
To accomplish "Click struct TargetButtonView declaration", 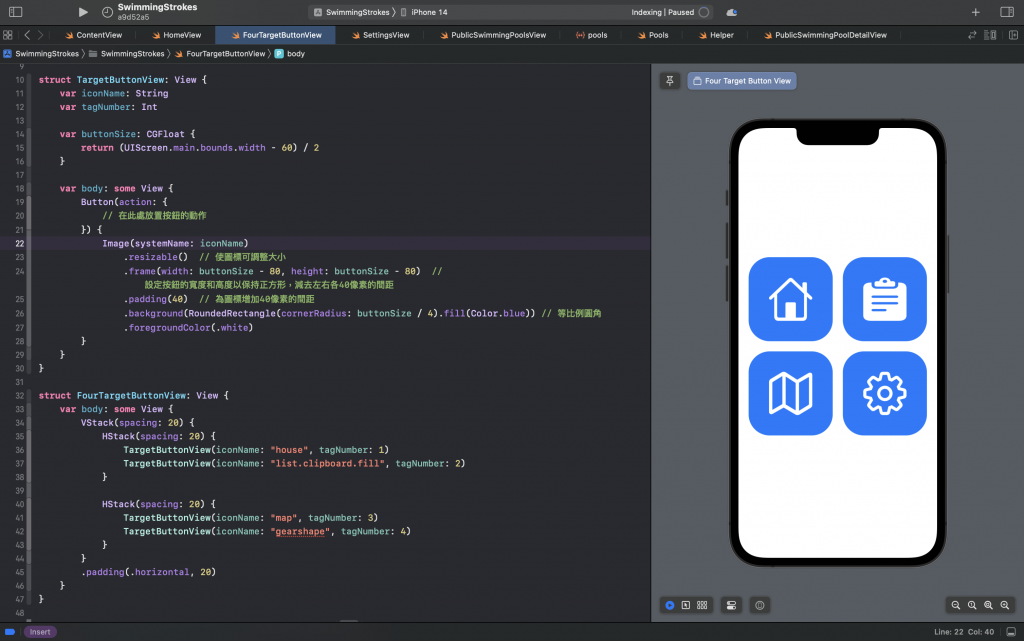I will (x=122, y=80).
